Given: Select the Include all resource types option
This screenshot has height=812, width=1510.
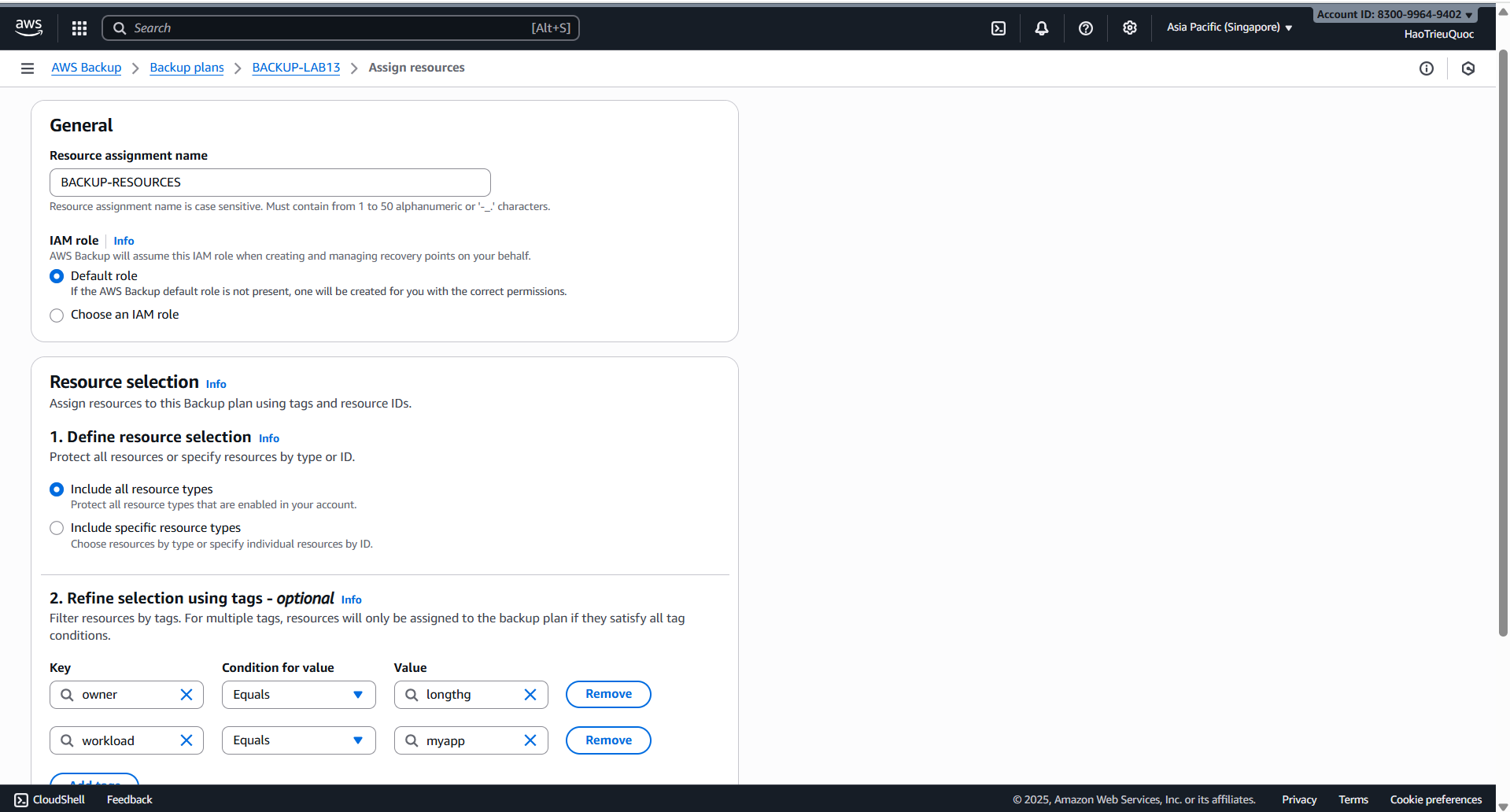Looking at the screenshot, I should 57,489.
